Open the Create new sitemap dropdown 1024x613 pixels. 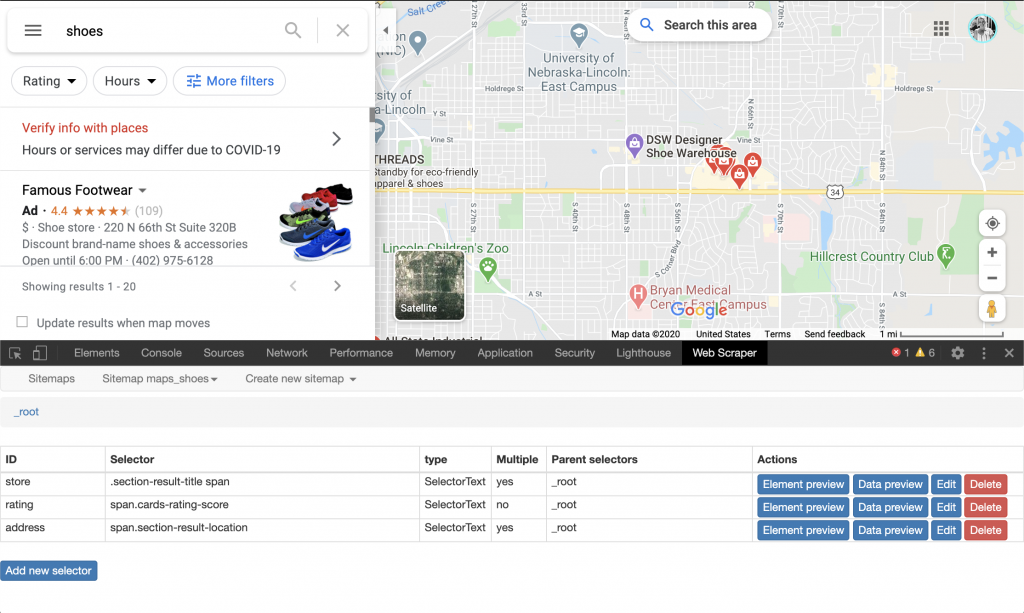coord(300,379)
